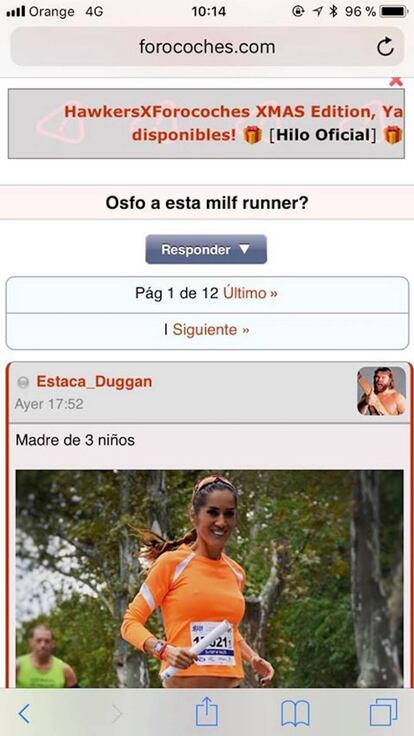This screenshot has width=414, height=736.
Task: Jump to last page via Último »
Action: click(250, 293)
